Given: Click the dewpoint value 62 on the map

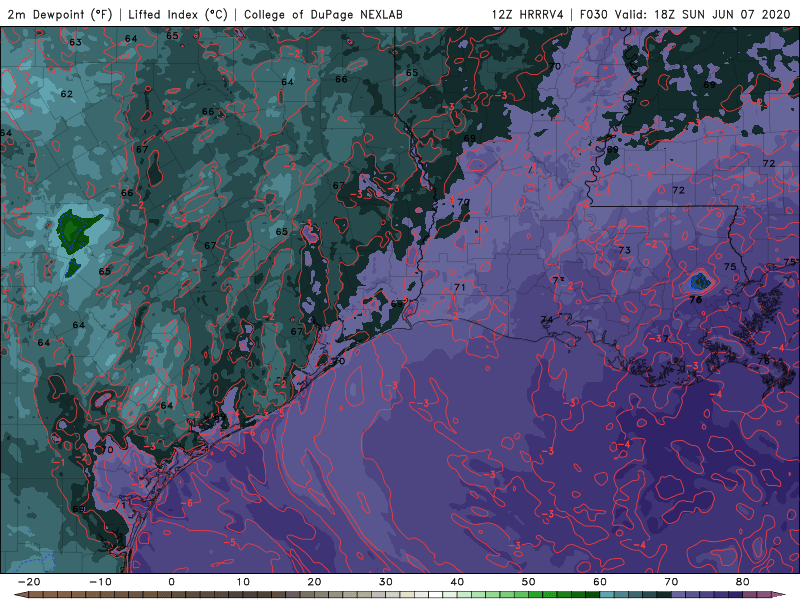Looking at the screenshot, I should click(66, 94).
